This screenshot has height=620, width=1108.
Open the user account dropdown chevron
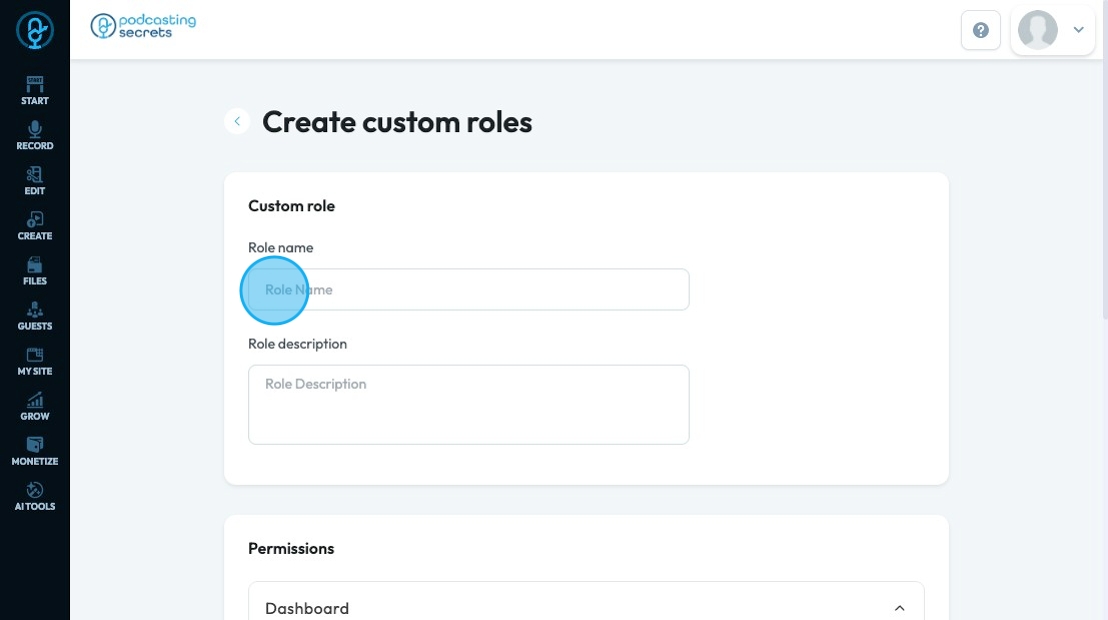(1079, 30)
